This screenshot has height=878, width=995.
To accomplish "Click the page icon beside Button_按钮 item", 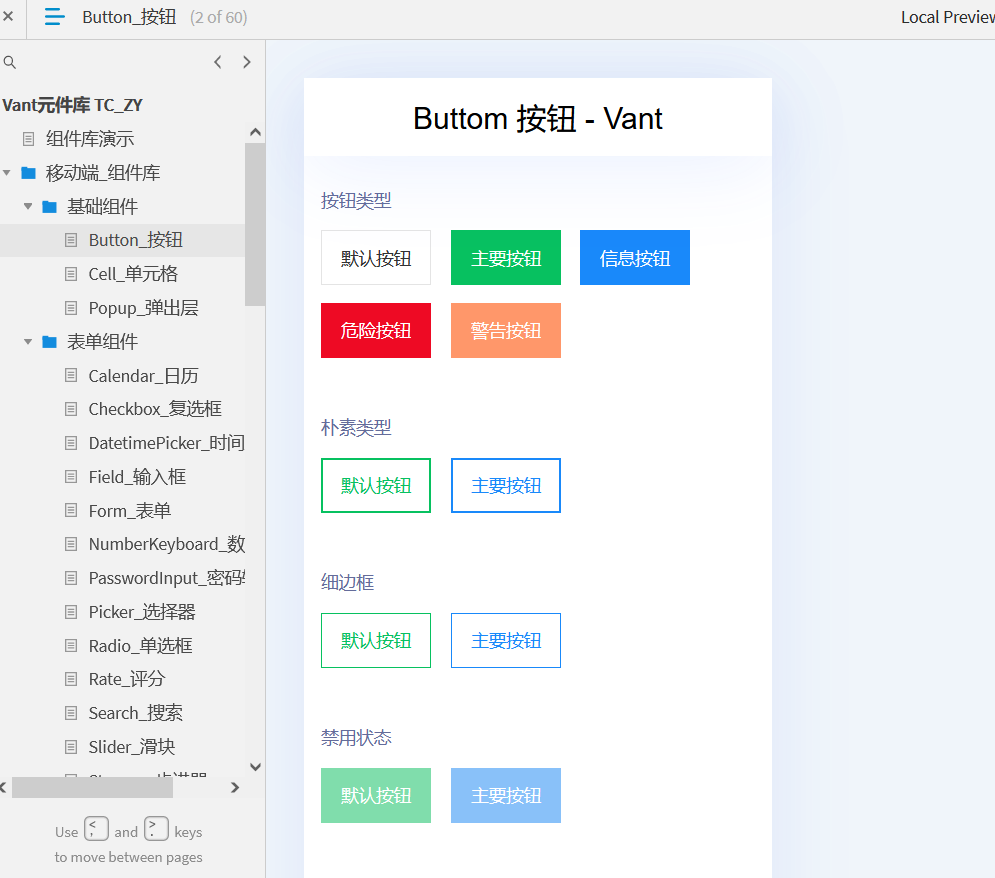I will [71, 240].
